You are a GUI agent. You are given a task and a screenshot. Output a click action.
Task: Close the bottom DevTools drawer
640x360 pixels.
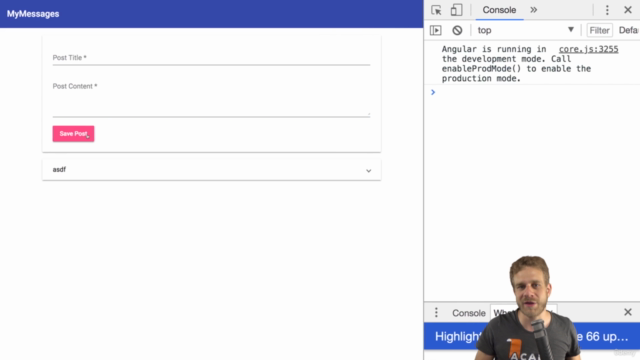pyautogui.click(x=628, y=312)
